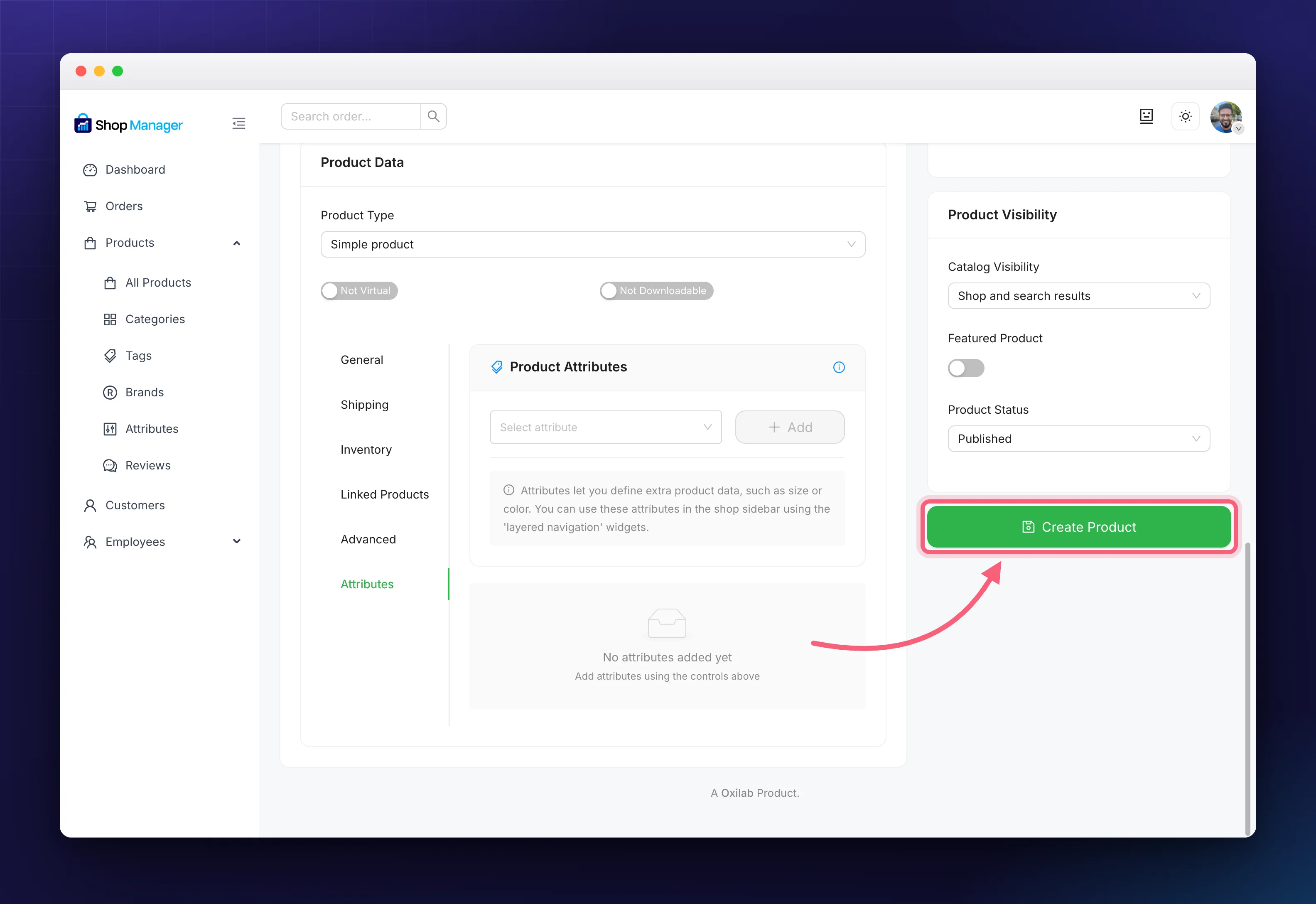Toggle the Not Downloadable switch
Image resolution: width=1316 pixels, height=904 pixels.
[656, 290]
